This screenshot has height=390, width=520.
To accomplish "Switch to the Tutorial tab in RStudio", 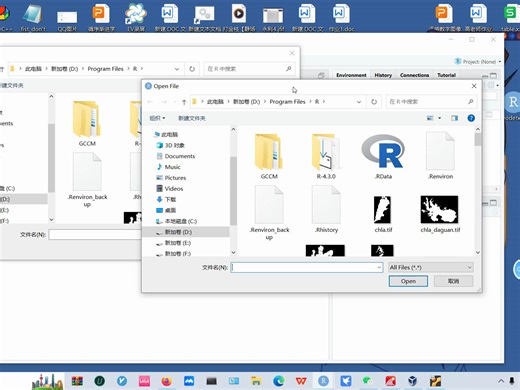I will click(x=446, y=75).
